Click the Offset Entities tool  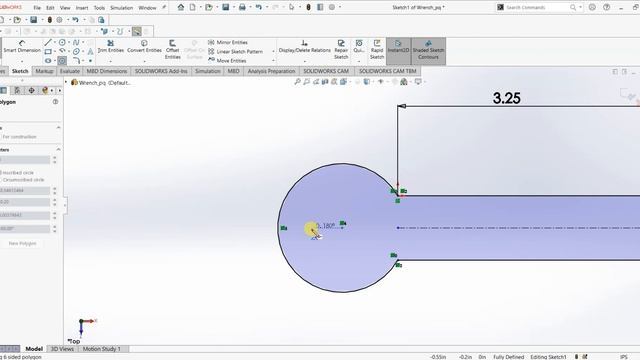[172, 49]
